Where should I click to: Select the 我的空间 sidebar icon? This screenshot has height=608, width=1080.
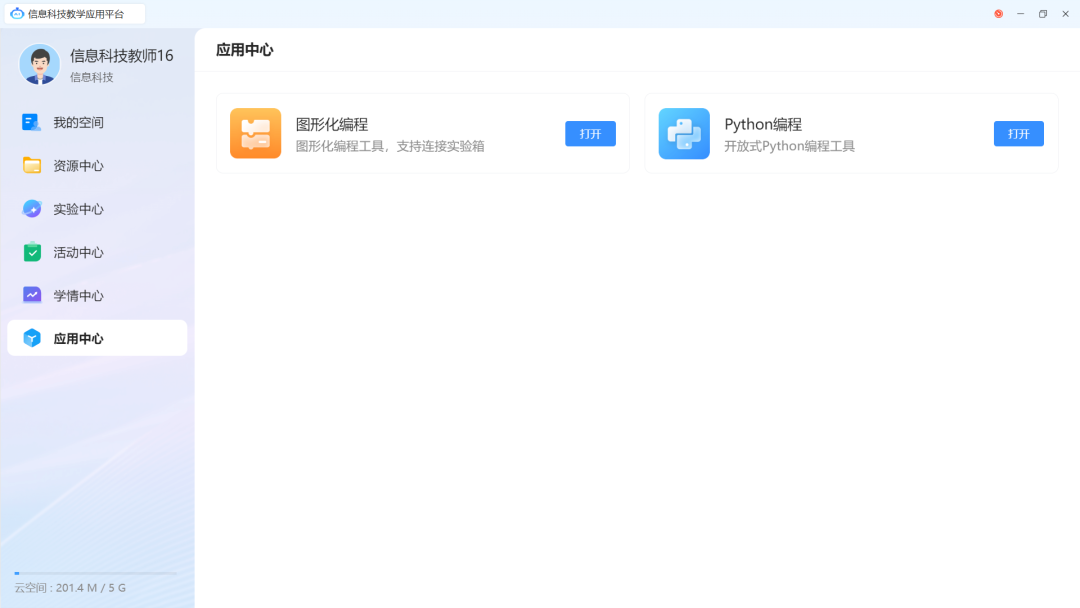coord(30,122)
